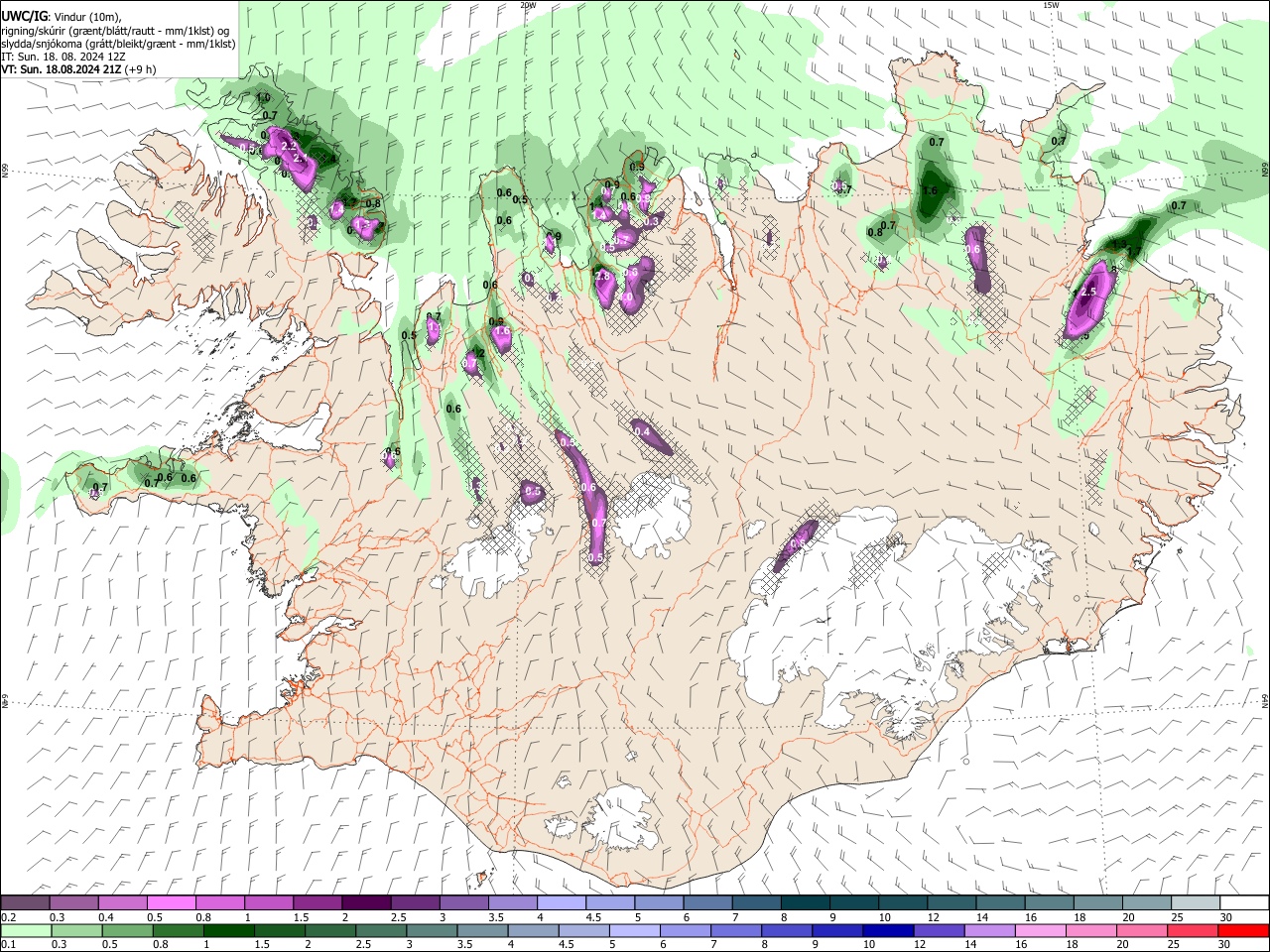The width and height of the screenshot is (1270, 952).
Task: Click the '2.5' value on eastern purple blob
Action: 1088,293
